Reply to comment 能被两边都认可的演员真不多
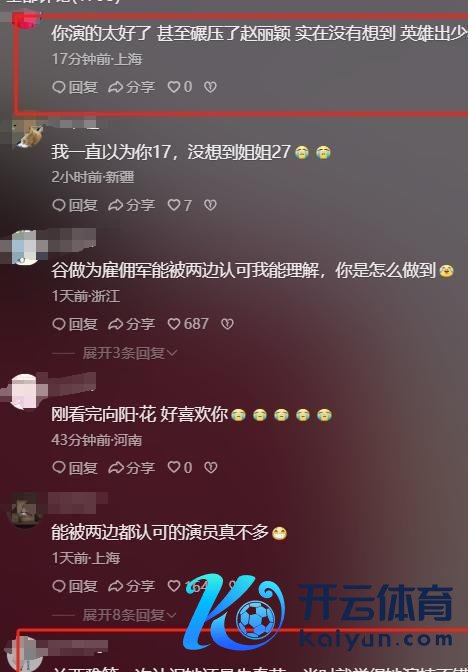468x672 pixels. click(x=75, y=585)
